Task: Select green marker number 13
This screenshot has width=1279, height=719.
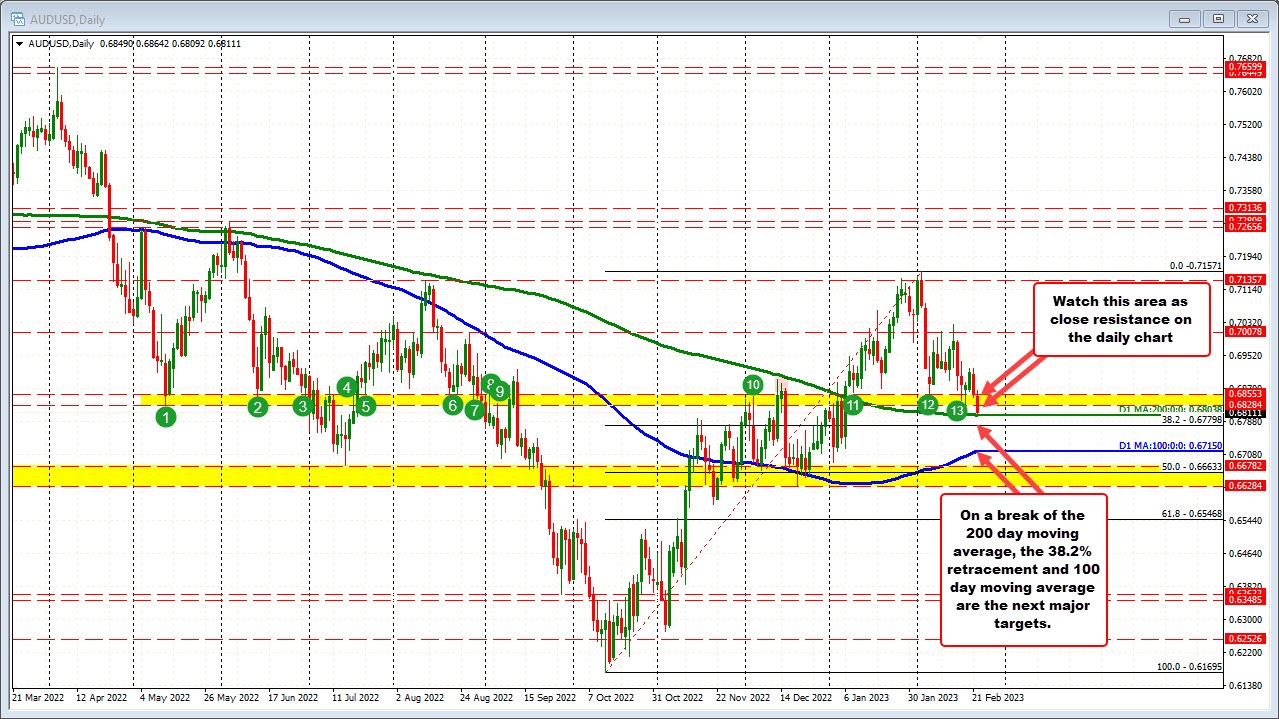Action: 956,411
